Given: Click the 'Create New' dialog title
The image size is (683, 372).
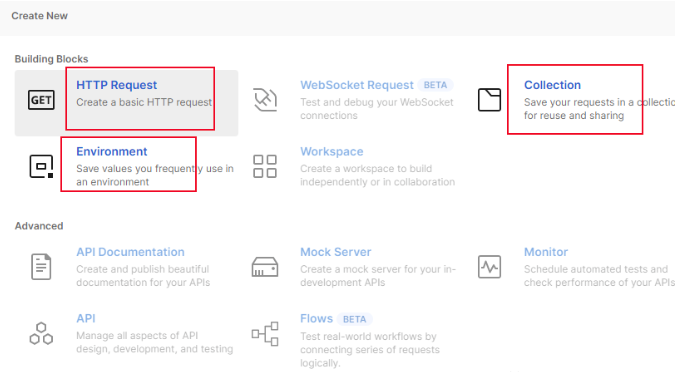Looking at the screenshot, I should pyautogui.click(x=40, y=16).
